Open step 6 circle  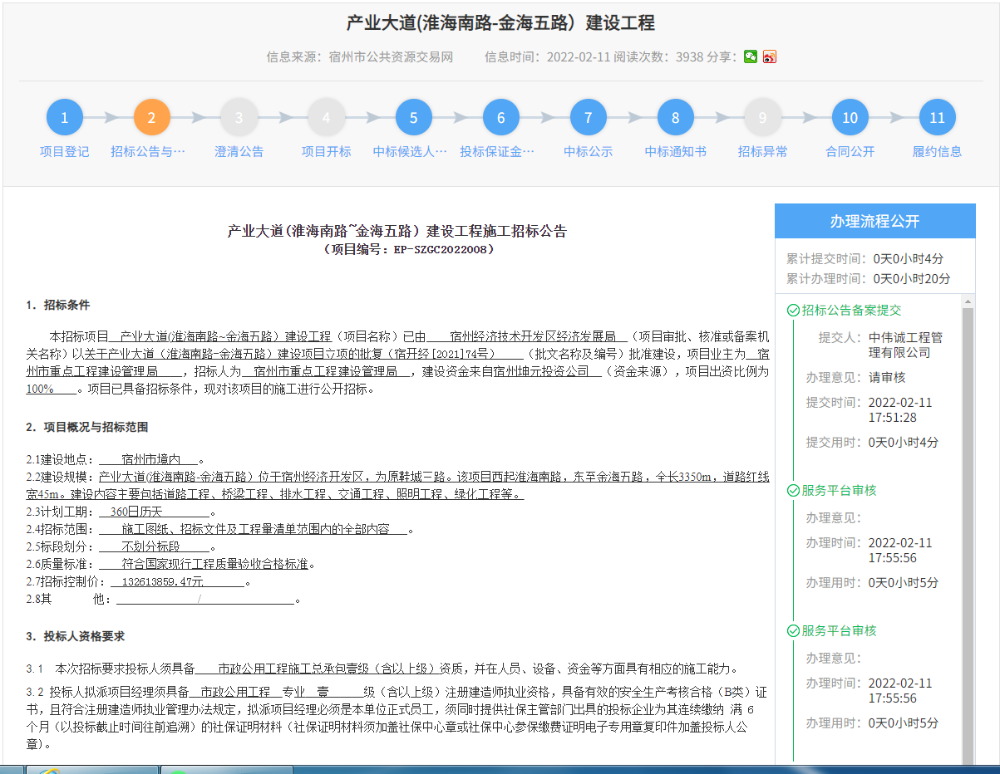(501, 117)
